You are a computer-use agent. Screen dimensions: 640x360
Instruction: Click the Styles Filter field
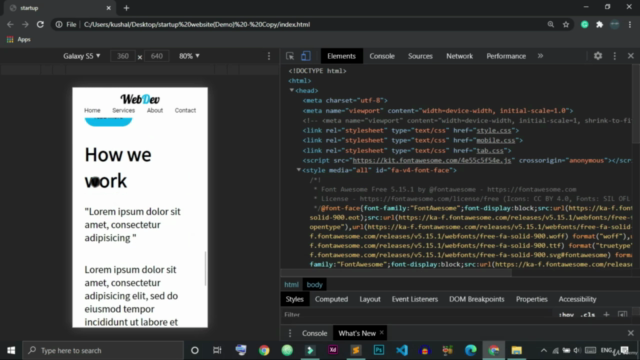pyautogui.click(x=416, y=315)
